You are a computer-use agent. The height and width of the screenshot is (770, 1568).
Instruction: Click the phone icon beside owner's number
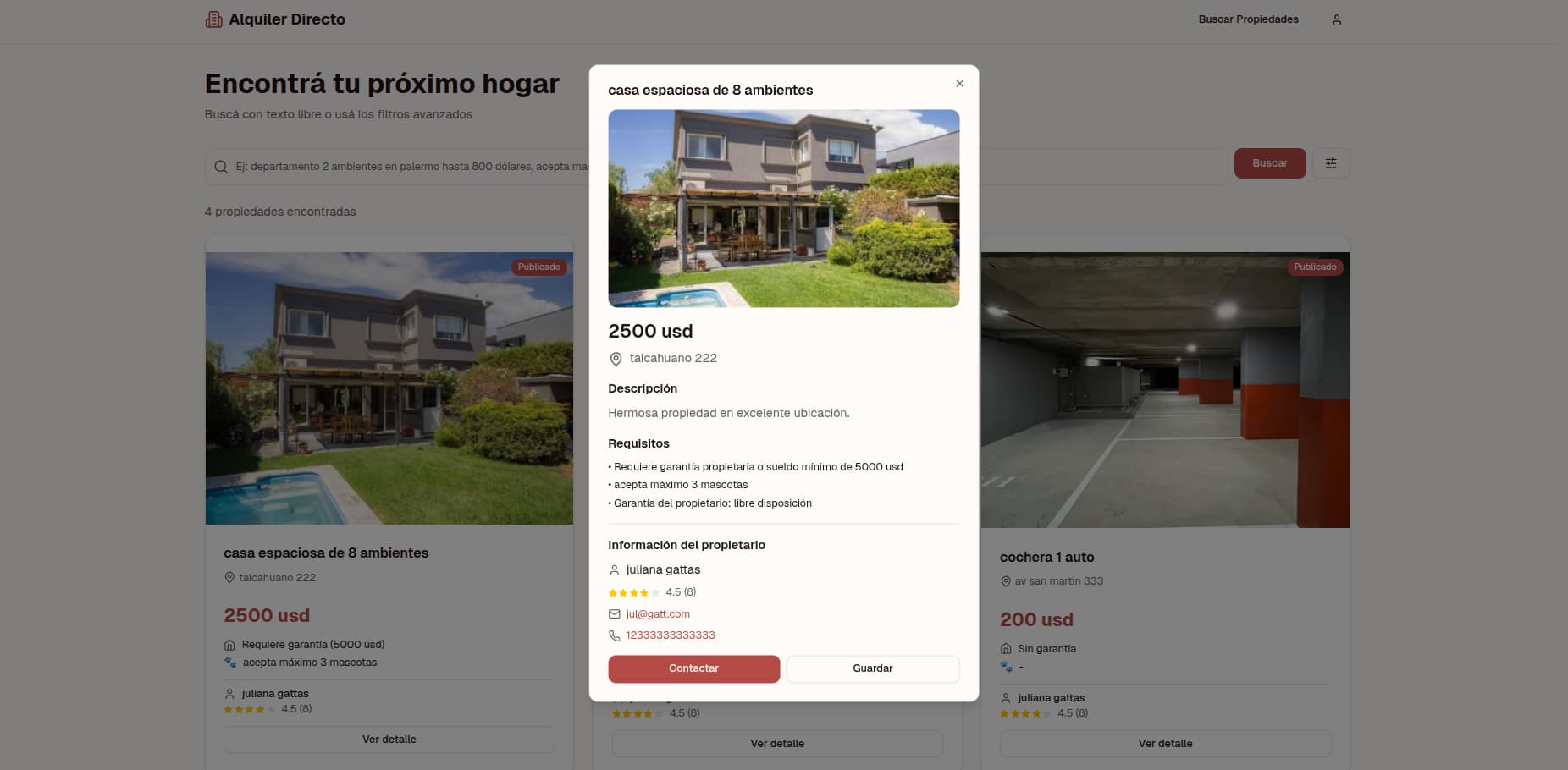pyautogui.click(x=615, y=635)
